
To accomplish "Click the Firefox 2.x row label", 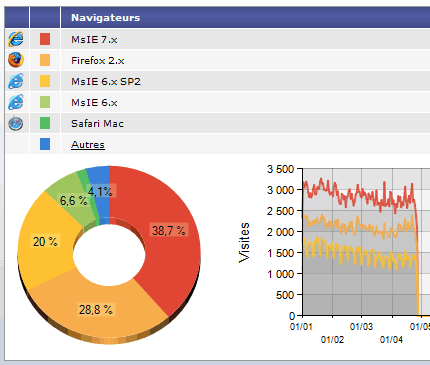I will click(x=98, y=61).
